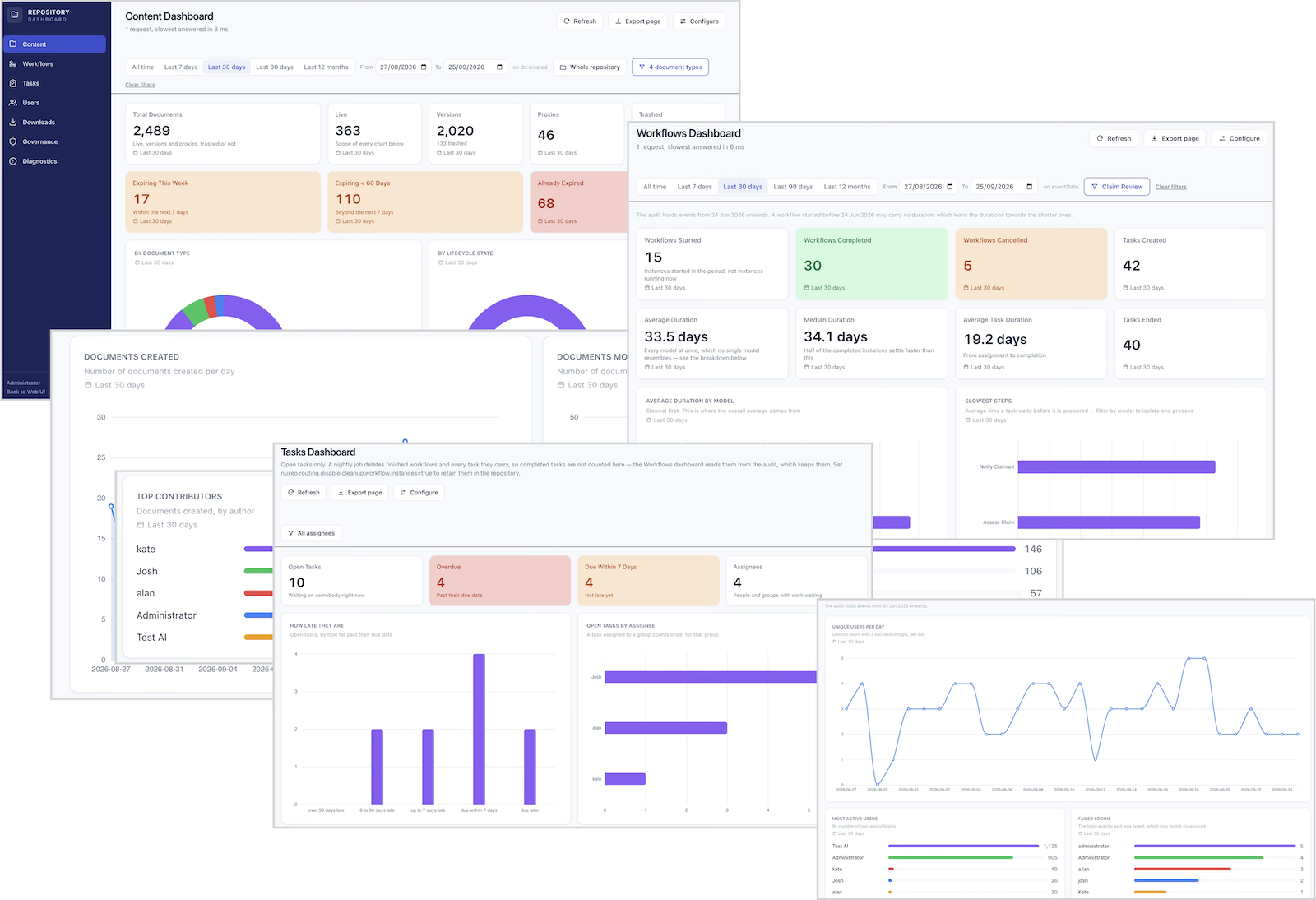Screen dimensions: 1316x900
Task: Click the Assess Claim bar in Slowest Steps
Action: click(1109, 522)
